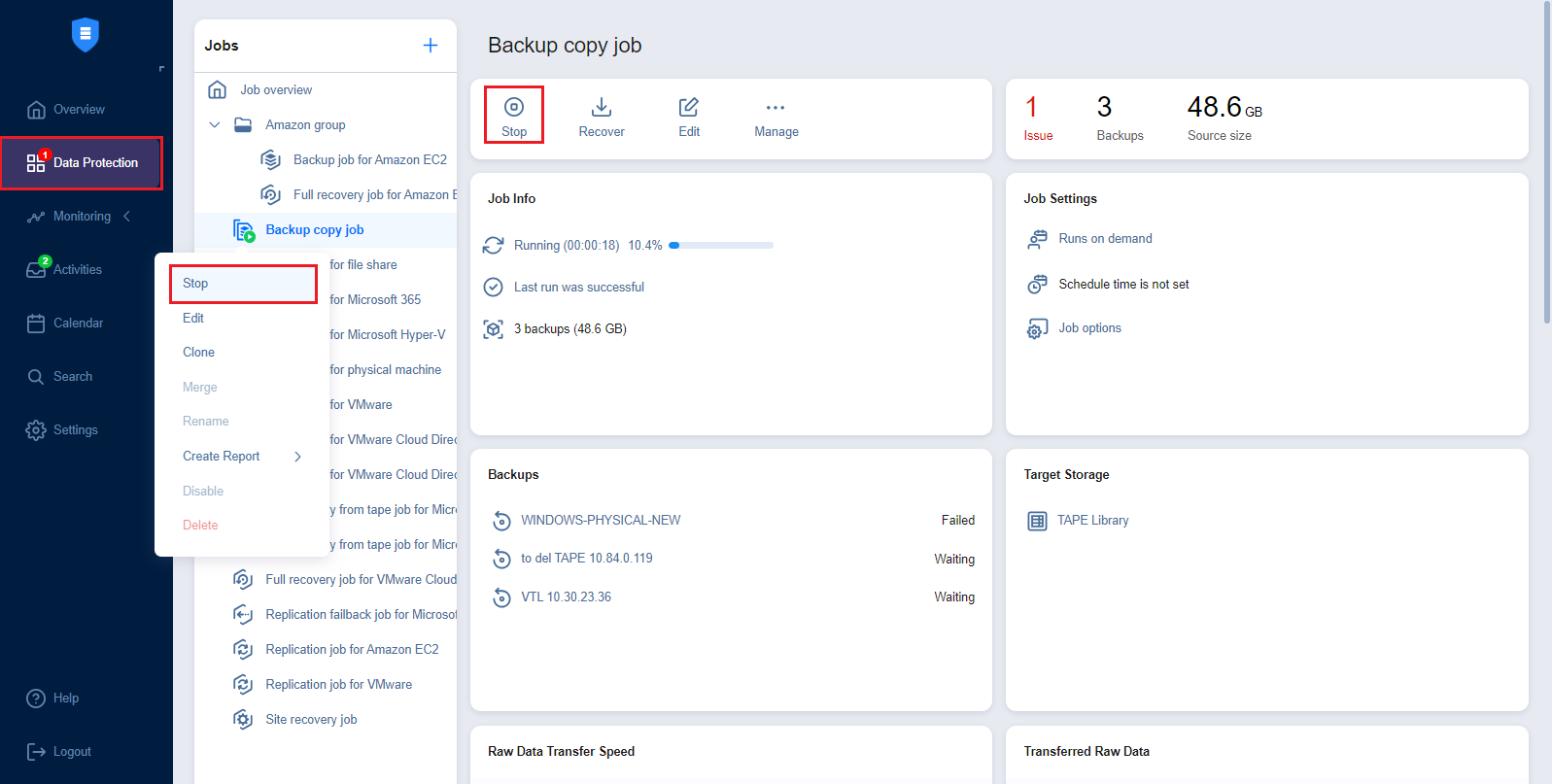
Task: Select Clone in the context menu
Action: tap(198, 353)
